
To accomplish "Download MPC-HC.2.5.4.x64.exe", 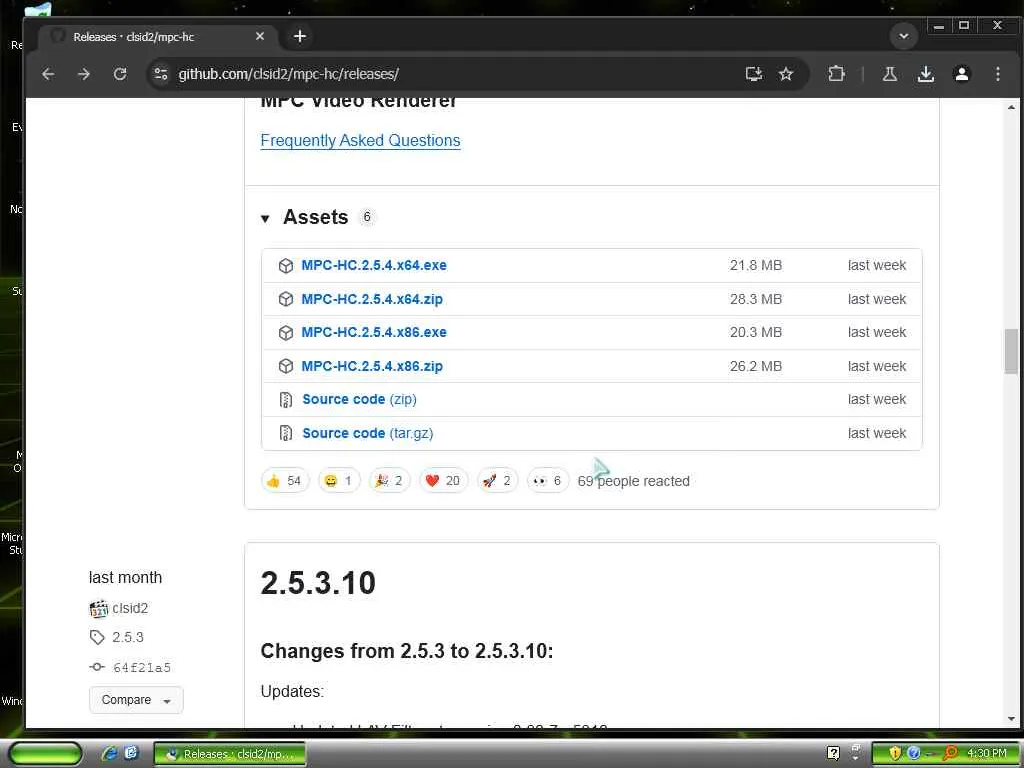I will click(x=374, y=265).
